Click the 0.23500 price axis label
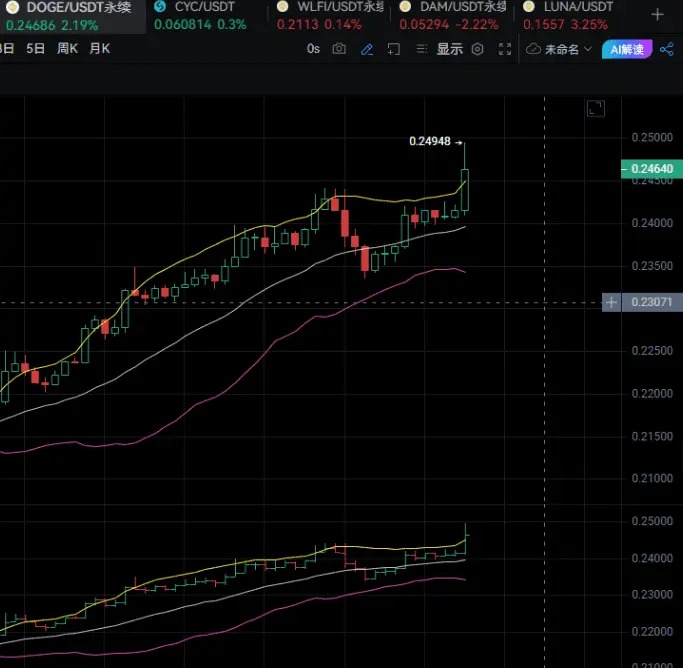The height and width of the screenshot is (668, 683). (652, 266)
